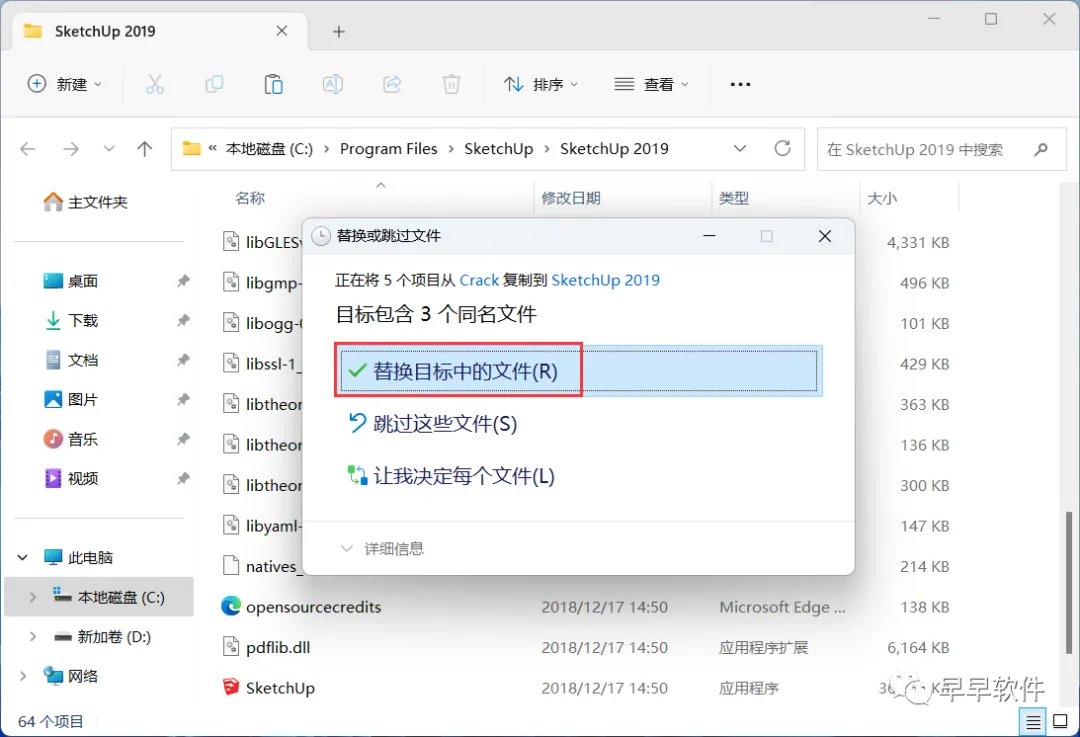Click the Share icon in toolbar

(x=393, y=84)
